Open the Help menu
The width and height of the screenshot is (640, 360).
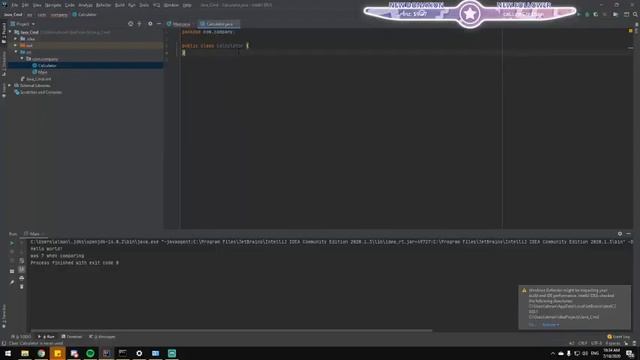pyautogui.click(x=187, y=5)
